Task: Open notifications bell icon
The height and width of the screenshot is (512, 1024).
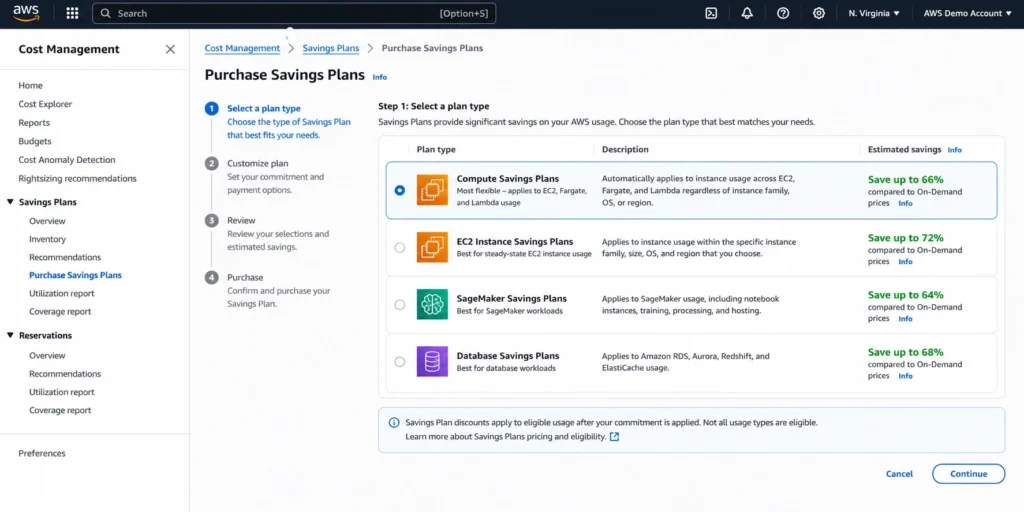Action: [x=747, y=13]
